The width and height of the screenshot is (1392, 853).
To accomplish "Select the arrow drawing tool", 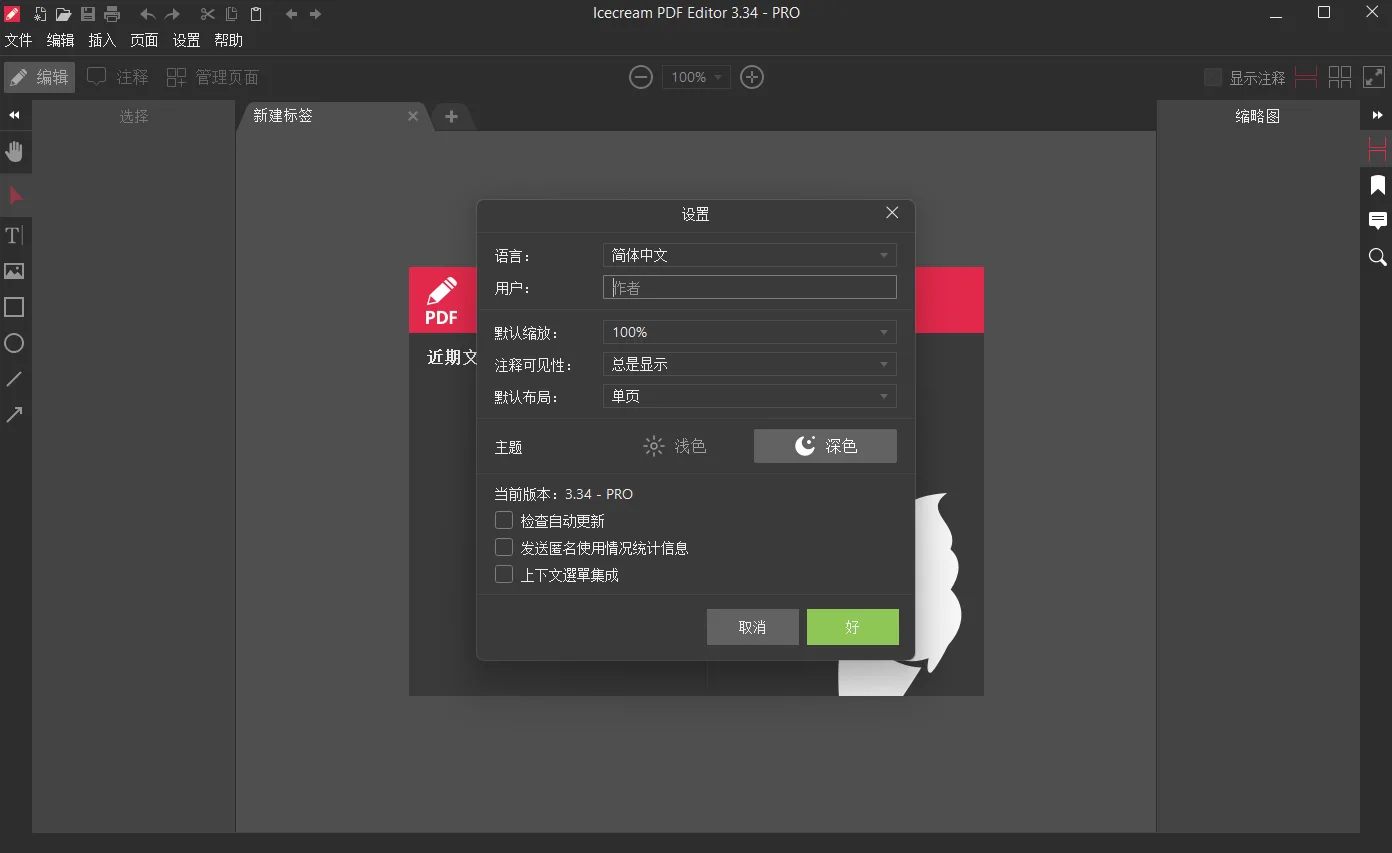I will (x=14, y=415).
